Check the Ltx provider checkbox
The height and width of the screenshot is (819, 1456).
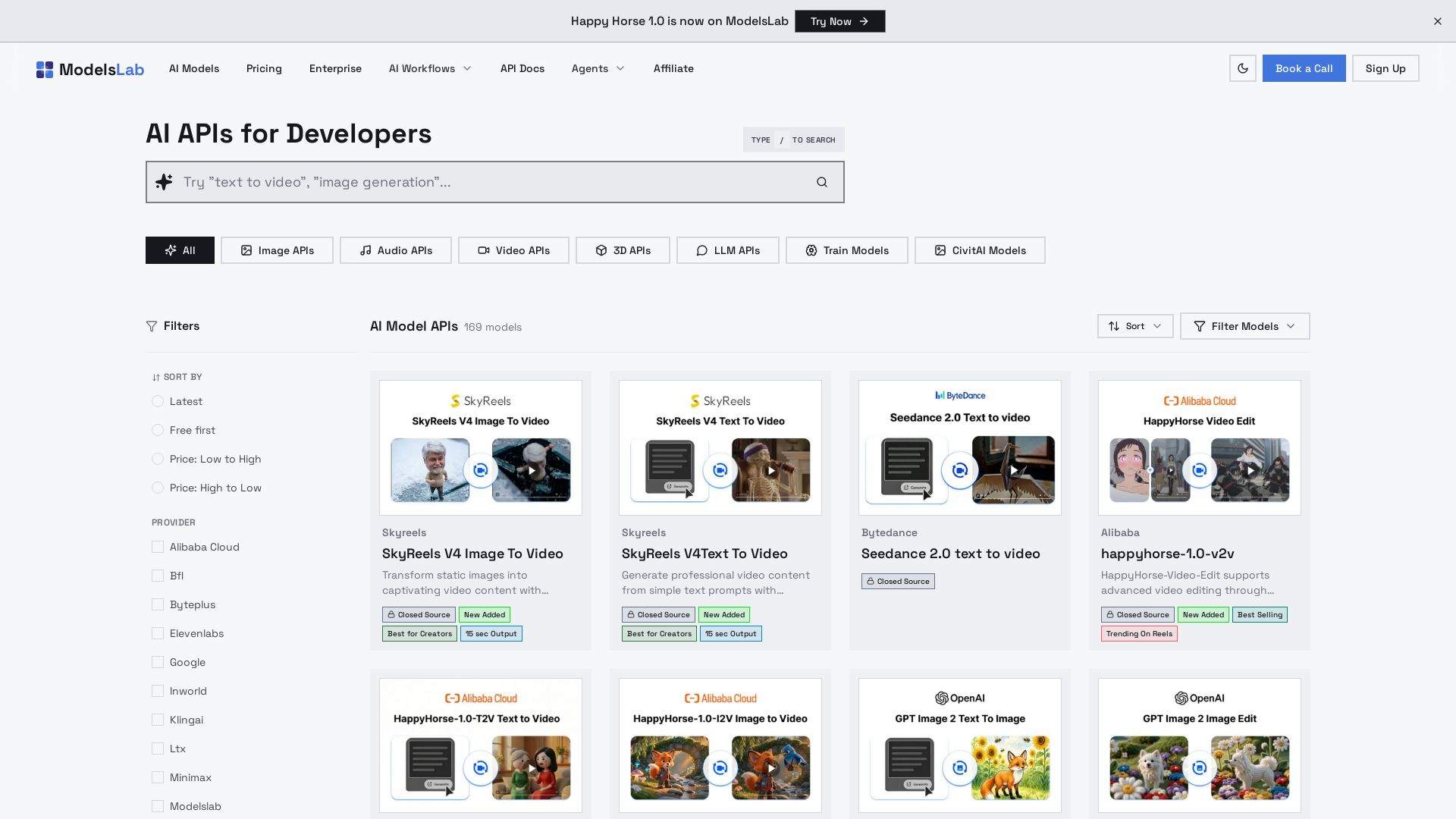coord(158,748)
